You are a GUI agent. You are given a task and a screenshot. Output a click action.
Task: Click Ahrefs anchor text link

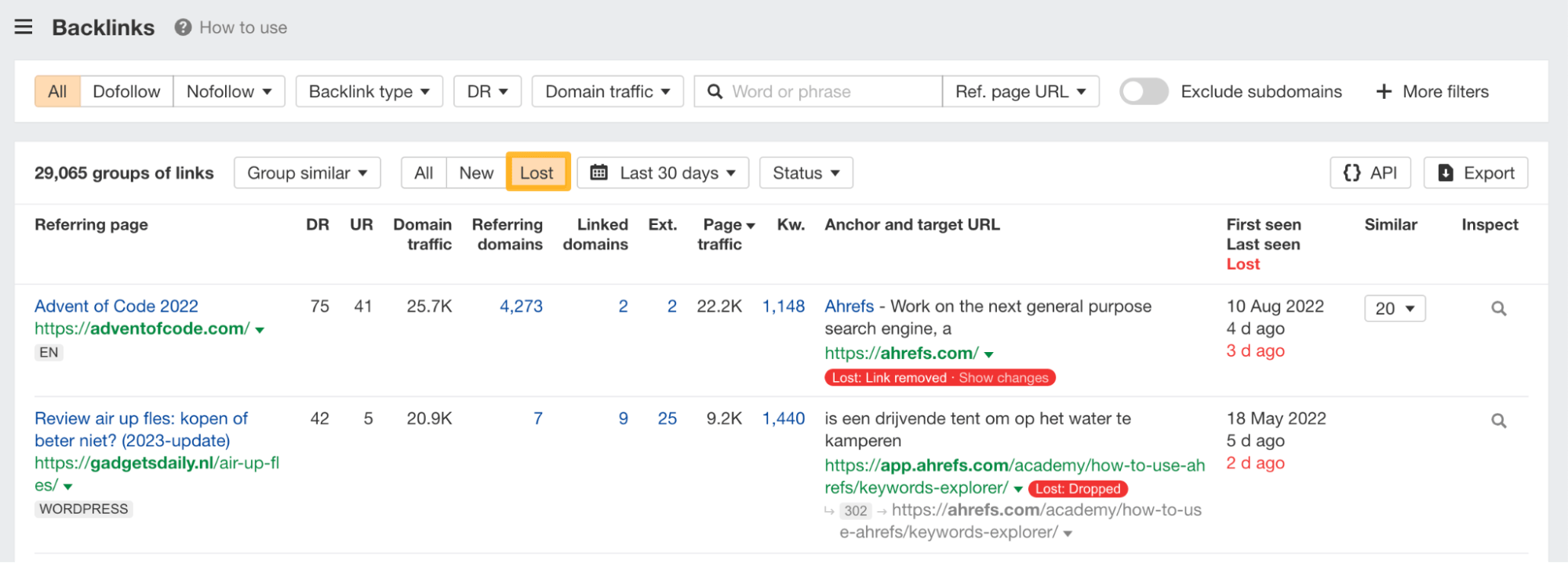tap(849, 307)
